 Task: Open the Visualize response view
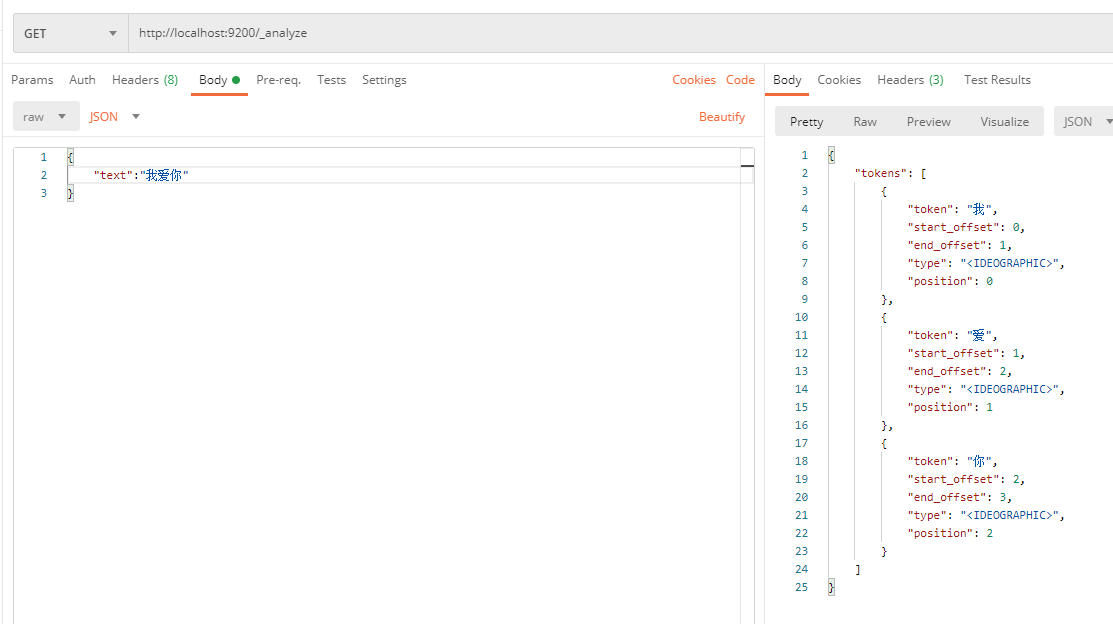[x=1004, y=121]
